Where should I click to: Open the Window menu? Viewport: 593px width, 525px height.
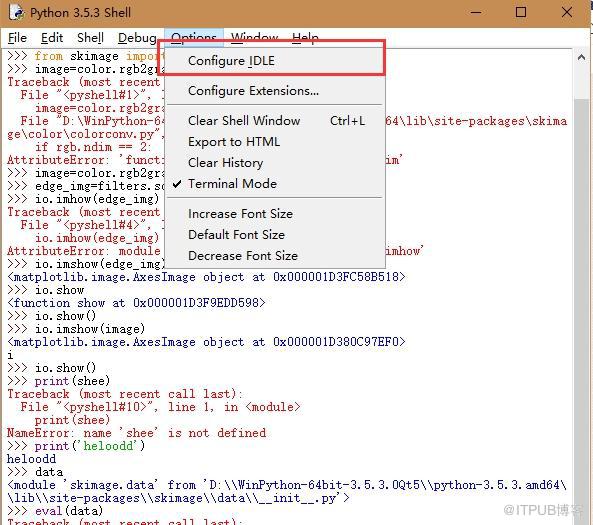255,37
